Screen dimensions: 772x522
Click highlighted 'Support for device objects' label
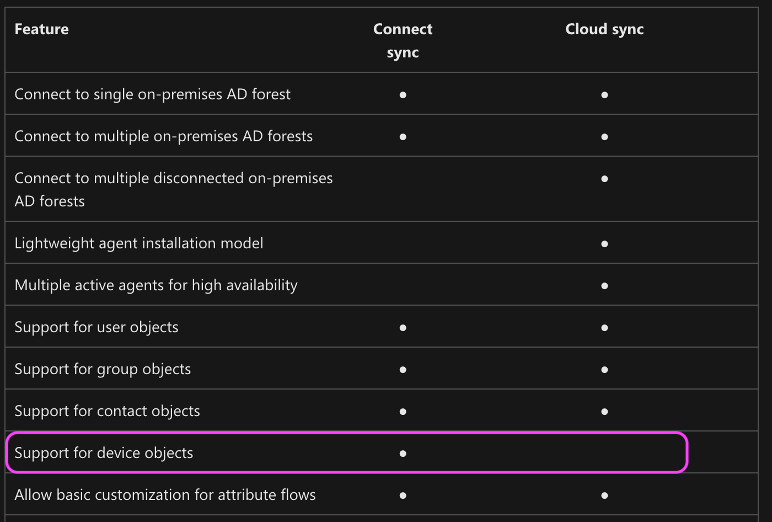click(103, 453)
